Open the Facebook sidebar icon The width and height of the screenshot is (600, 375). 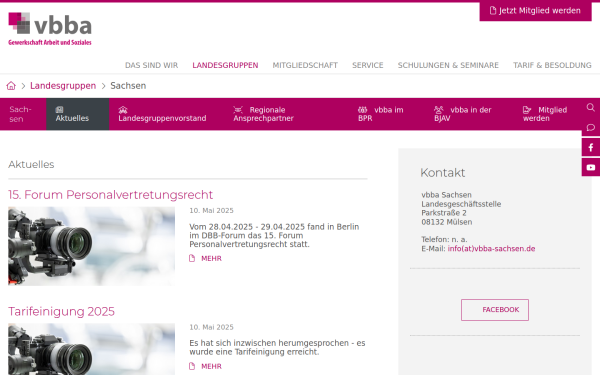point(591,147)
